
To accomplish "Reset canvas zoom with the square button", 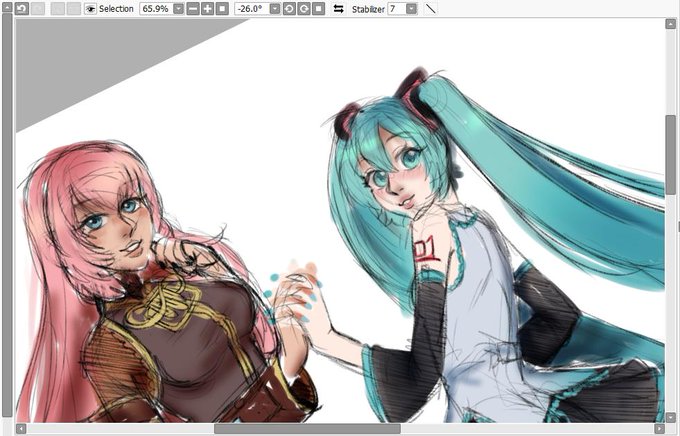I will click(x=222, y=9).
